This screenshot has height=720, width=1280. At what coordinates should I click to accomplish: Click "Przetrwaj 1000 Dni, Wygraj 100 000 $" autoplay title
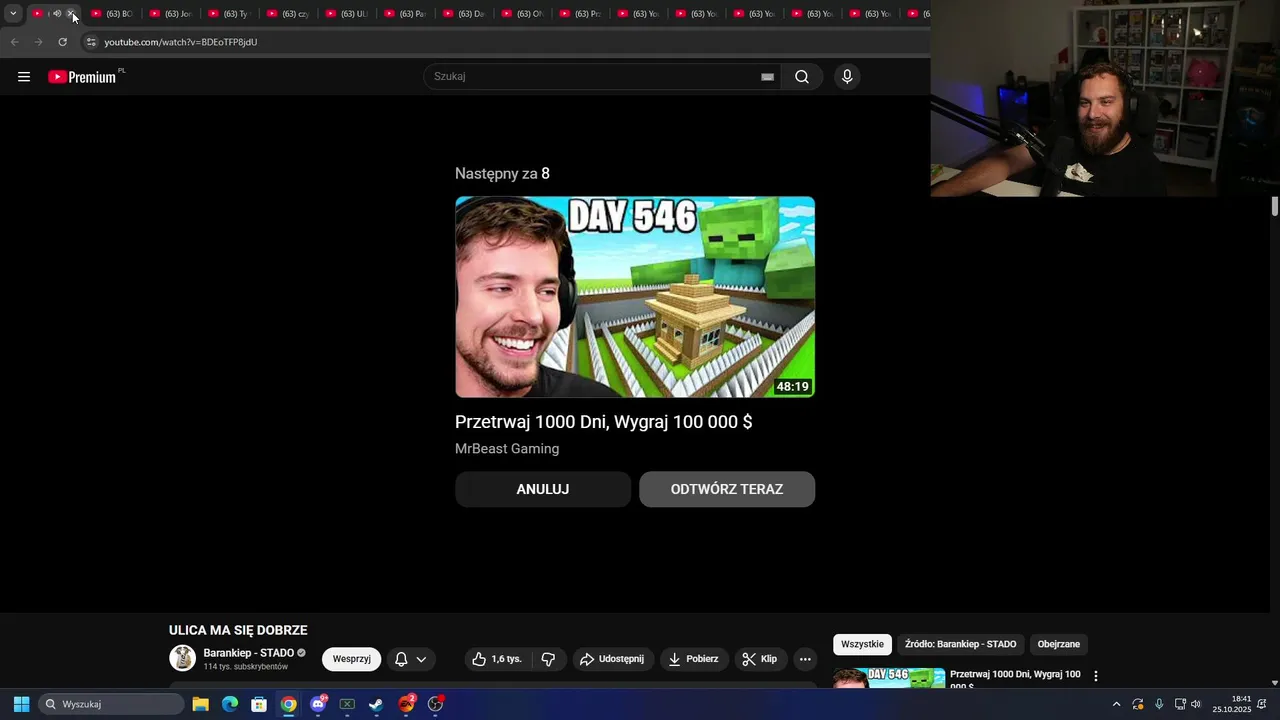click(603, 422)
